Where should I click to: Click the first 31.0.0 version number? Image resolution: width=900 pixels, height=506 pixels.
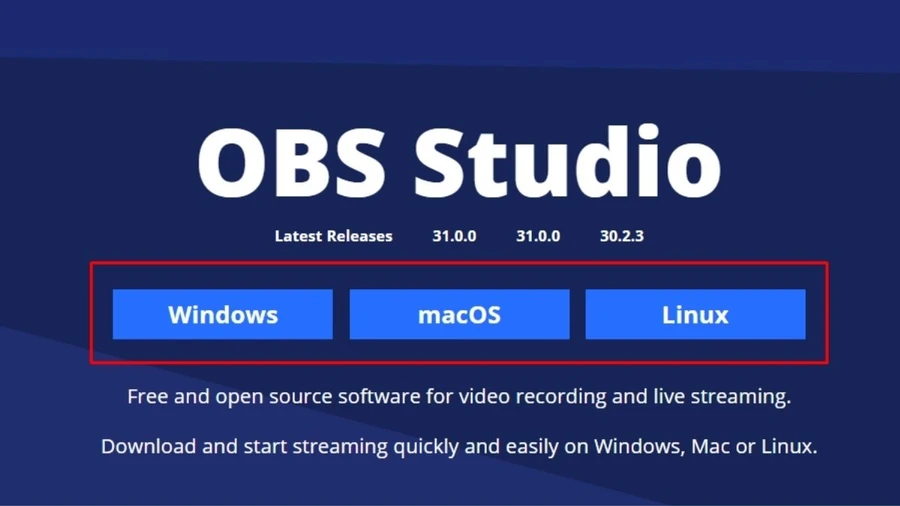[454, 236]
